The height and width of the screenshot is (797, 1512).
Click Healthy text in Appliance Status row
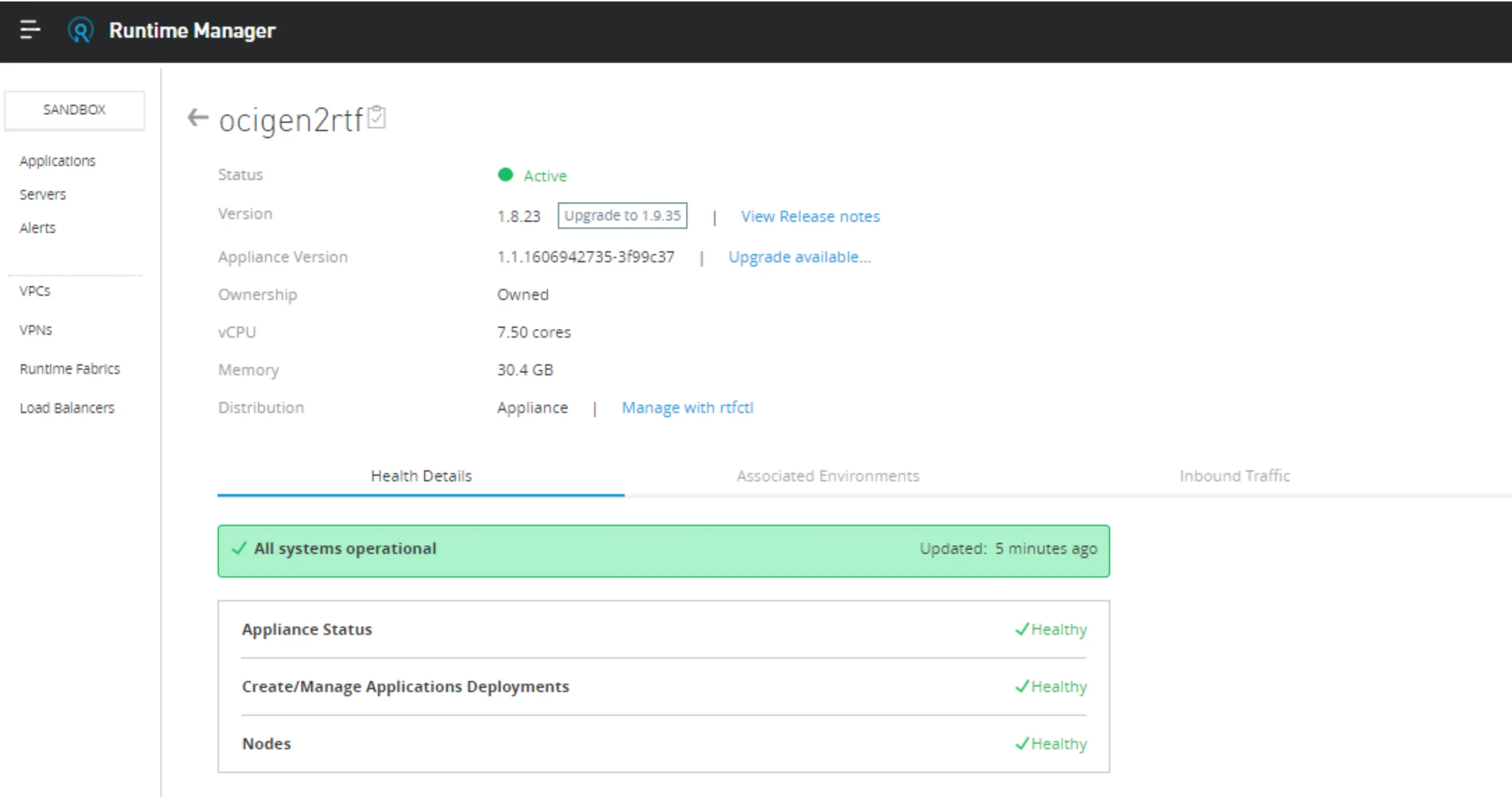[1059, 629]
